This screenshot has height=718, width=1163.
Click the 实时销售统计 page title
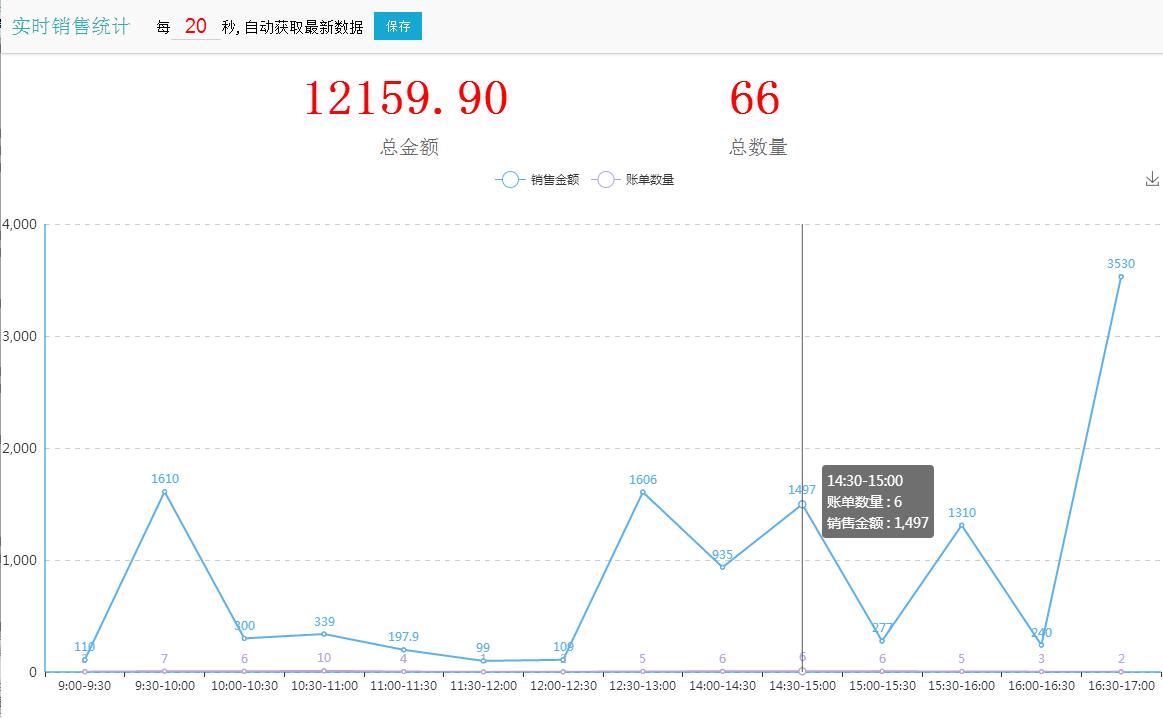click(x=70, y=26)
